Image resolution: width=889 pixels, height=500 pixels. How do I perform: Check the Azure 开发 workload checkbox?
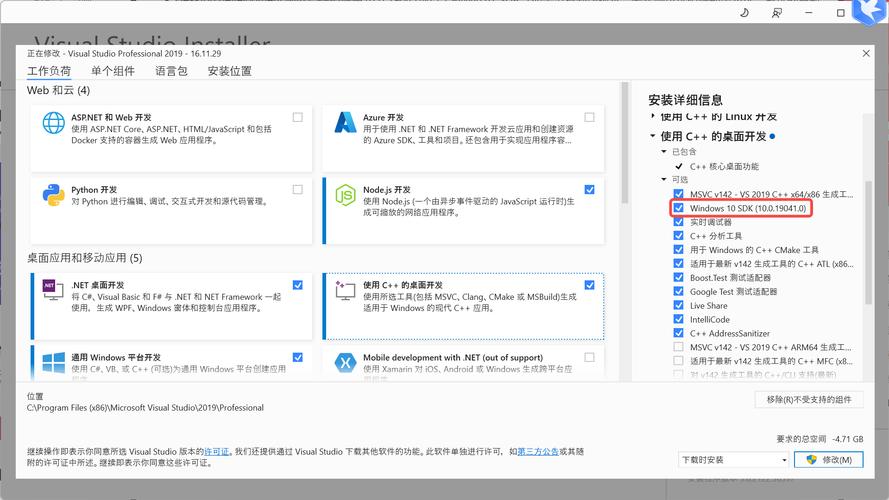590,117
